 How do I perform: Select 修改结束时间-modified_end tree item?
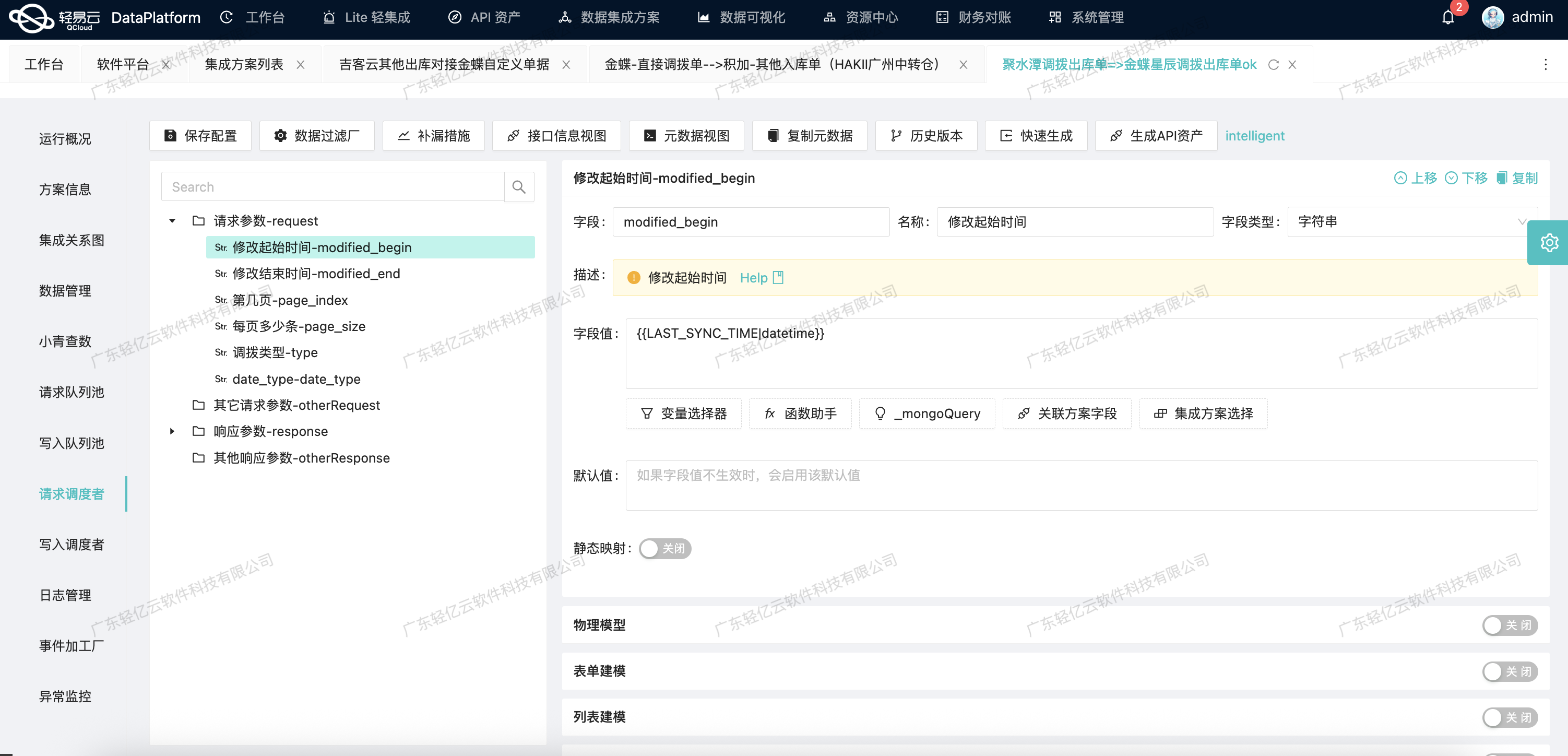[316, 273]
